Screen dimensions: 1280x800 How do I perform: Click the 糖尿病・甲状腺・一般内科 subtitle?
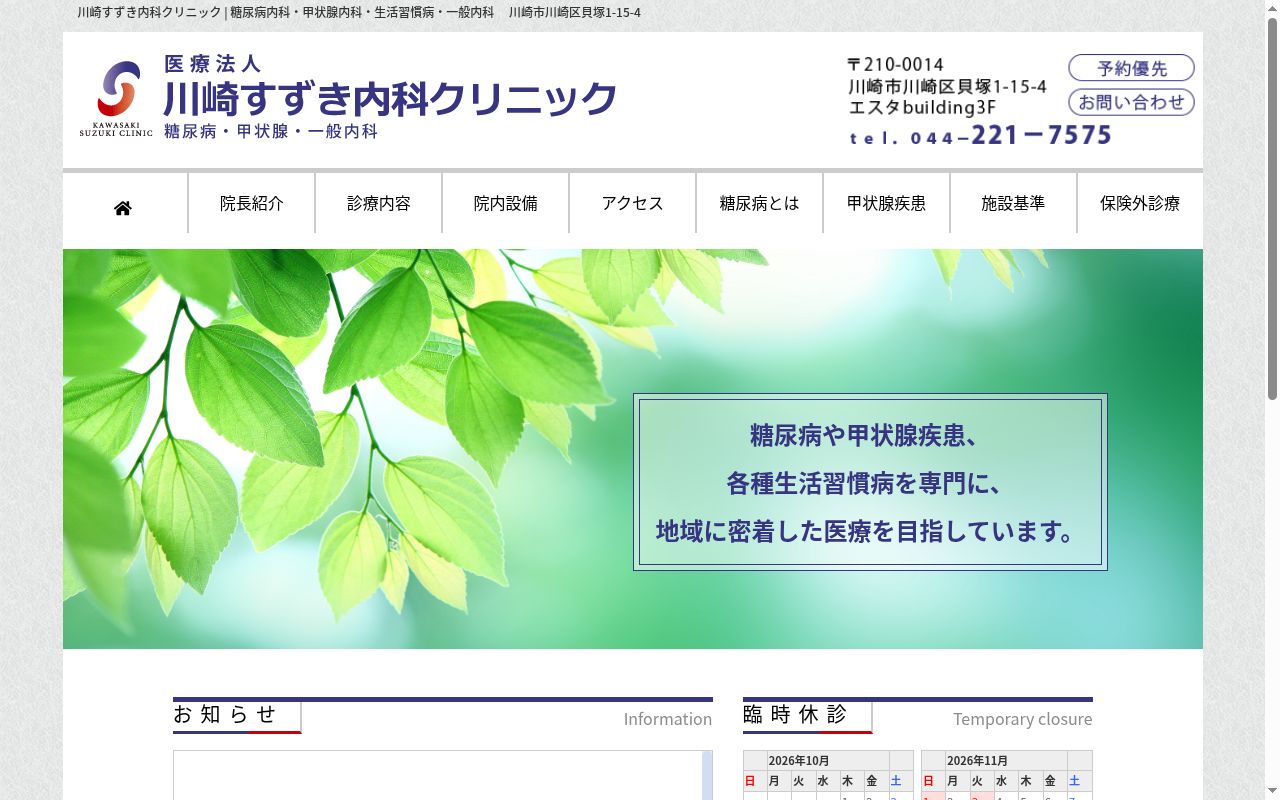pos(271,131)
